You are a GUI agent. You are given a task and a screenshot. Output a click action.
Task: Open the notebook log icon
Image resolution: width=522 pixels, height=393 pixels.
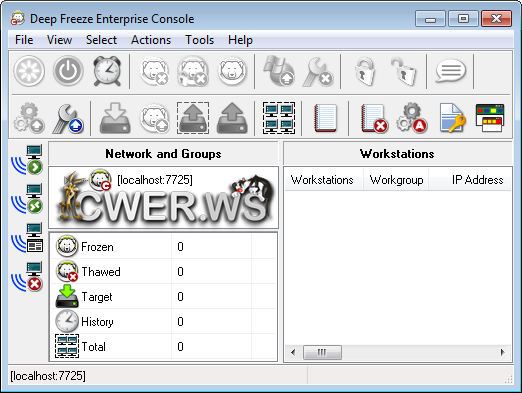pos(325,118)
